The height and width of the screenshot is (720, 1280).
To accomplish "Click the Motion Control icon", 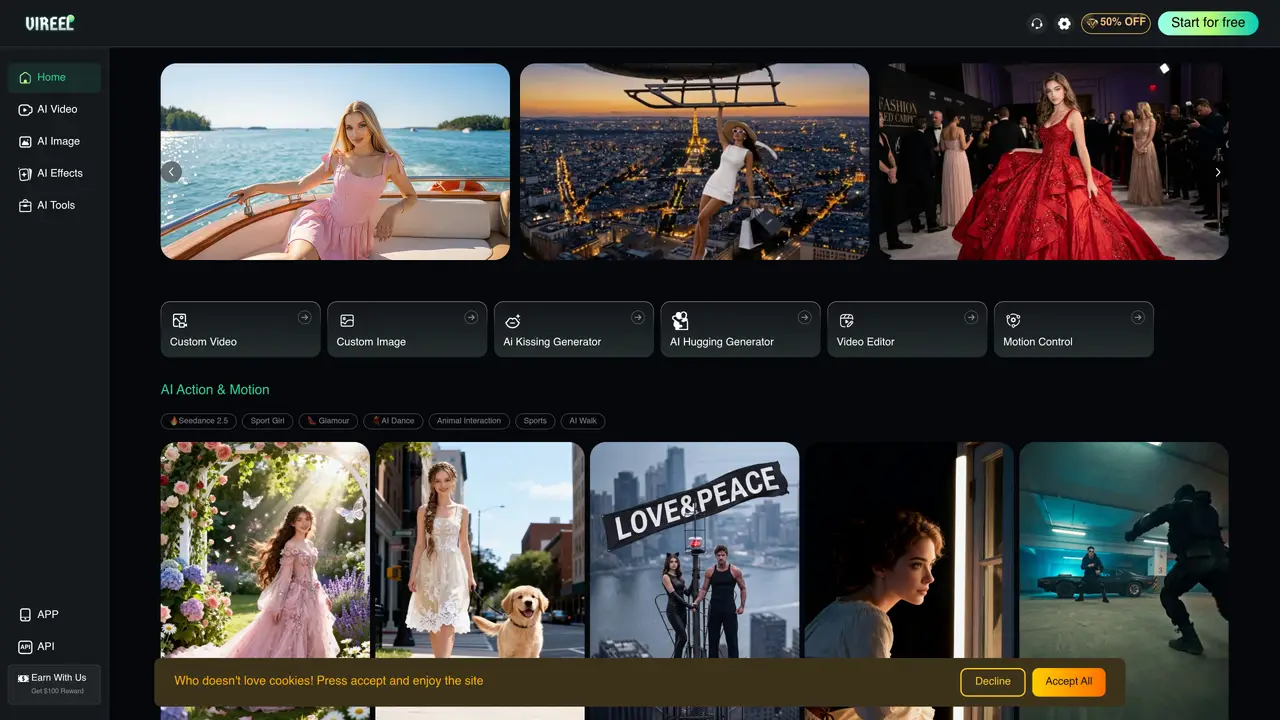I will (x=1013, y=321).
